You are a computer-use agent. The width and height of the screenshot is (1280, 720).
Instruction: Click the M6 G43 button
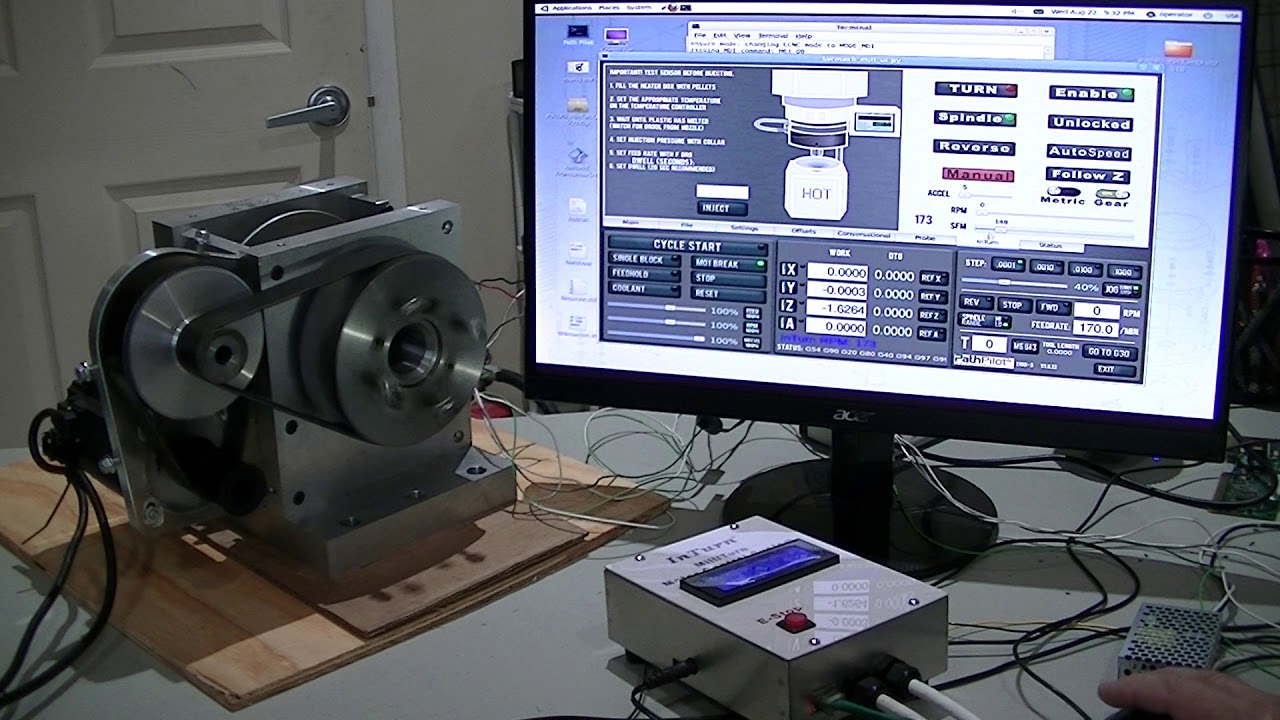coord(1023,346)
